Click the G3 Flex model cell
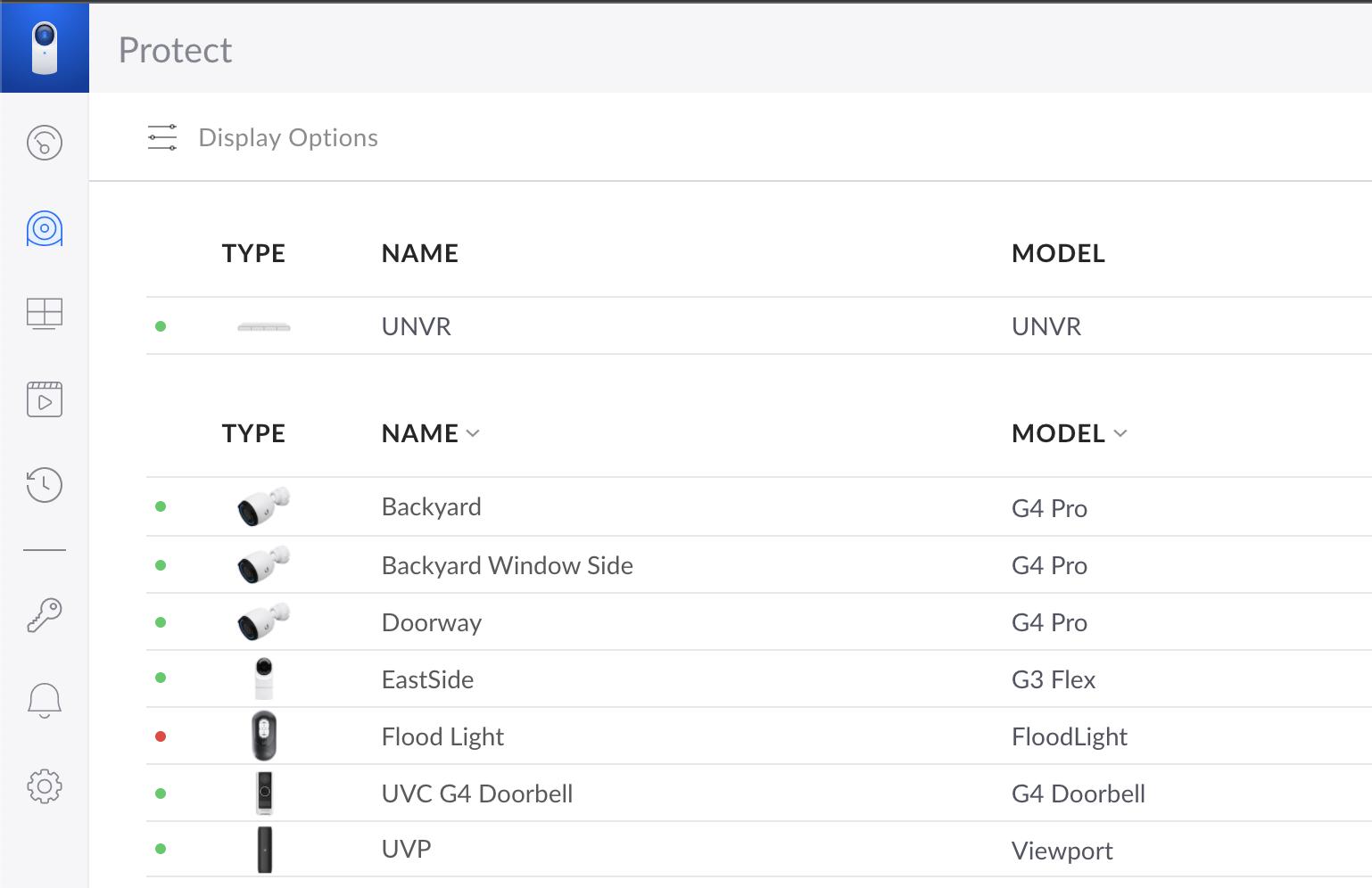This screenshot has height=888, width=1372. (1054, 679)
